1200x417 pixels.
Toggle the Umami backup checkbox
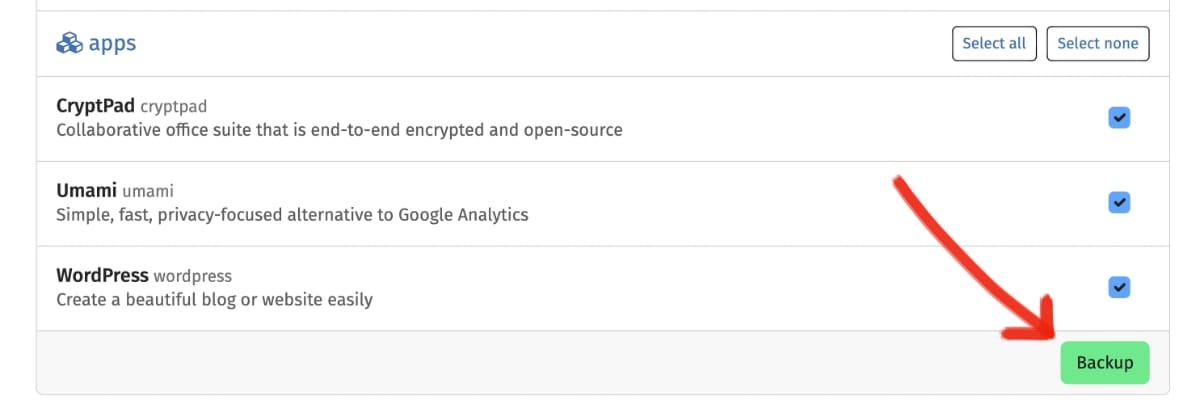click(1119, 202)
